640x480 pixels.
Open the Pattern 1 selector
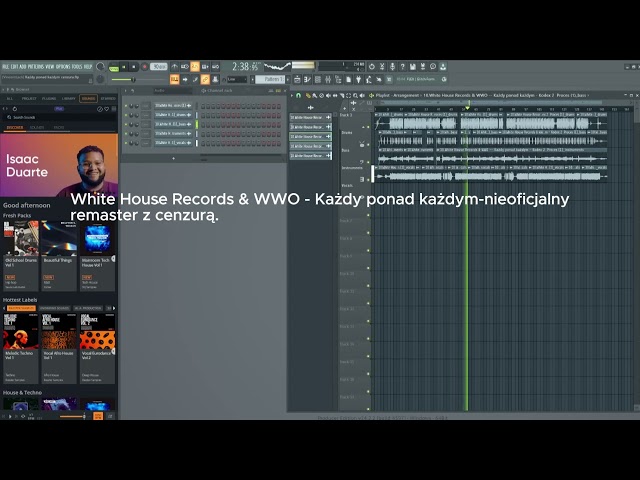click(270, 79)
